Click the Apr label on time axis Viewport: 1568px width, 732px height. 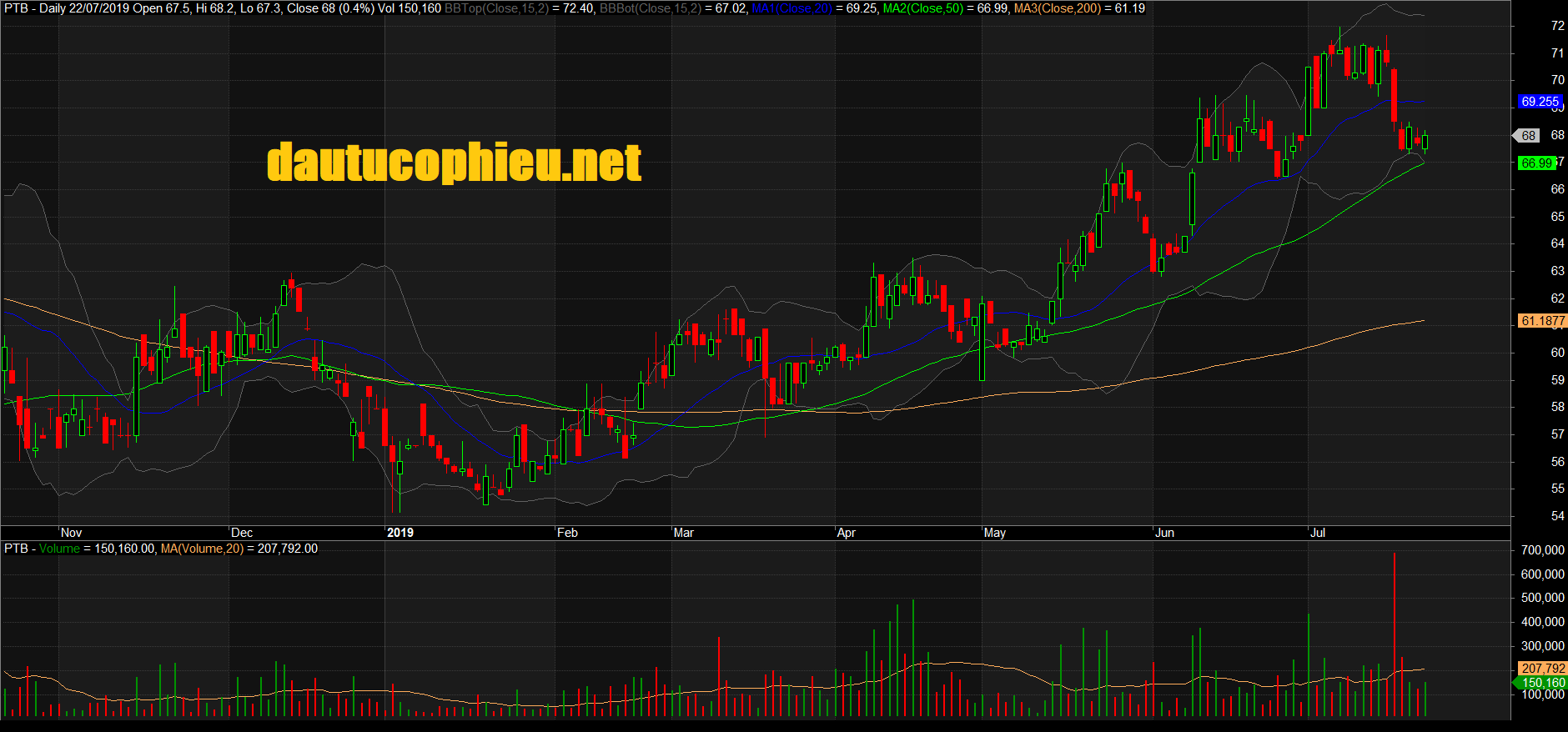pos(847,533)
